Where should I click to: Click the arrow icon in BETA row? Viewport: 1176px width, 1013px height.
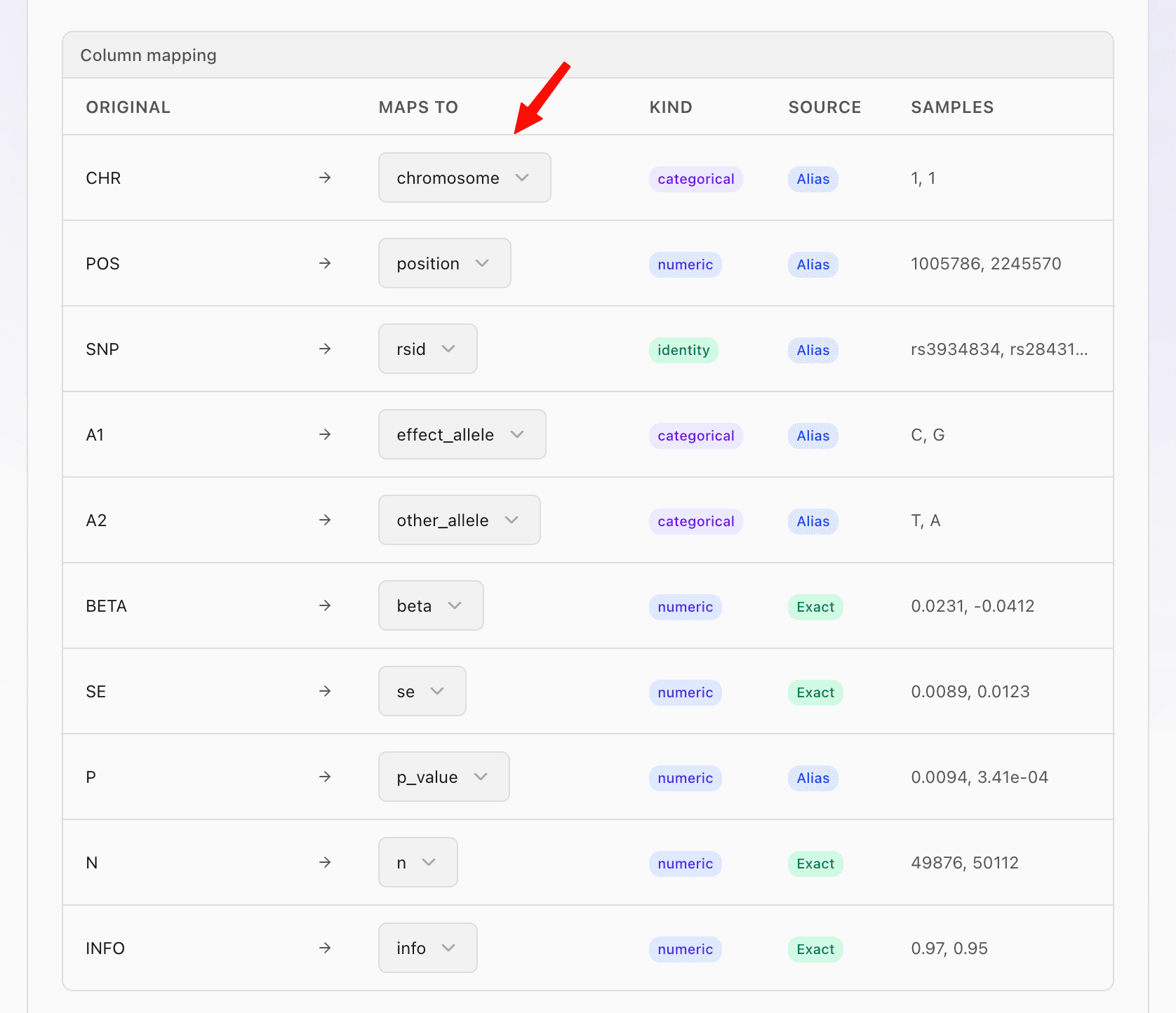point(325,605)
